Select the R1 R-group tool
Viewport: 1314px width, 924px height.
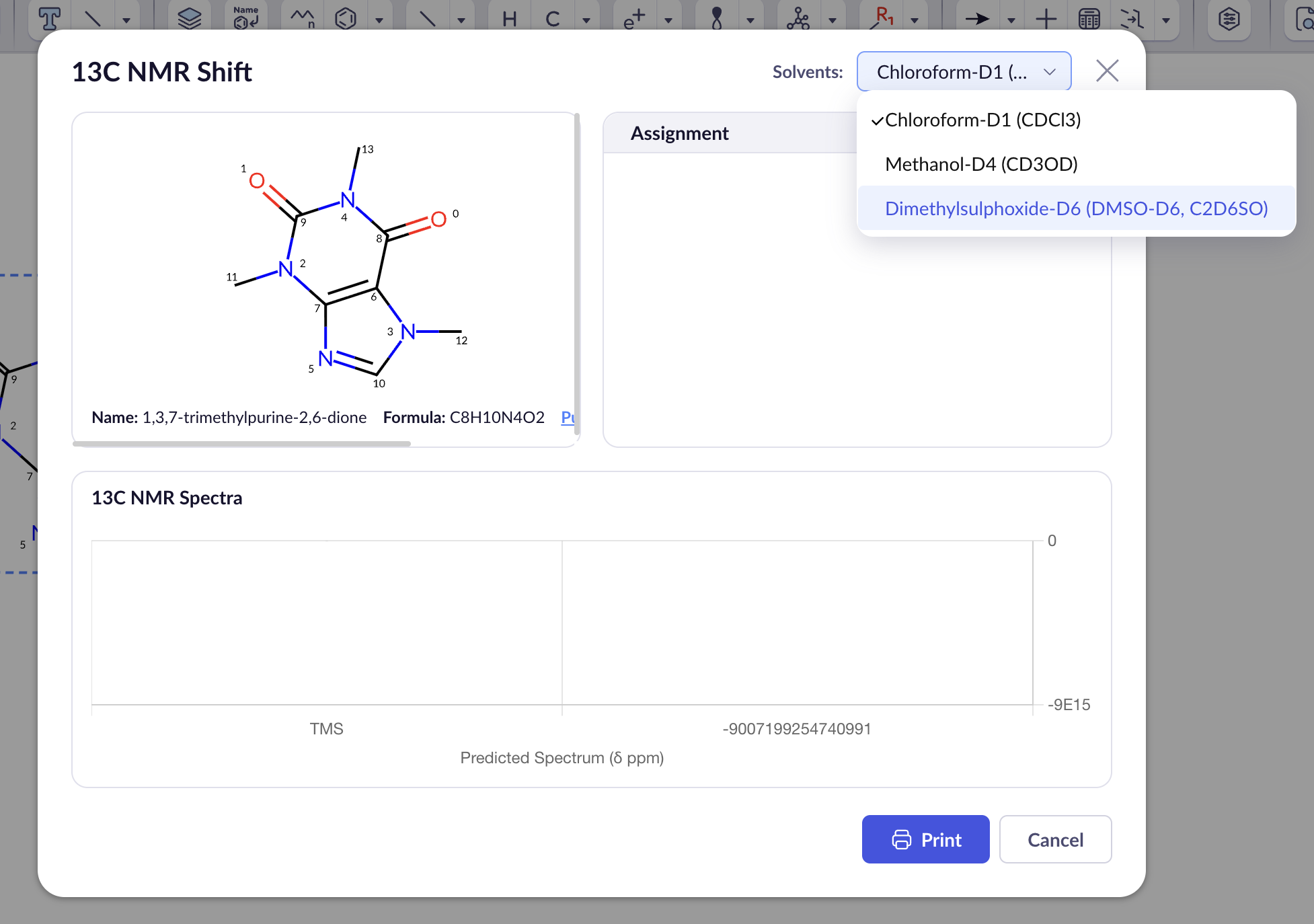[x=883, y=17]
